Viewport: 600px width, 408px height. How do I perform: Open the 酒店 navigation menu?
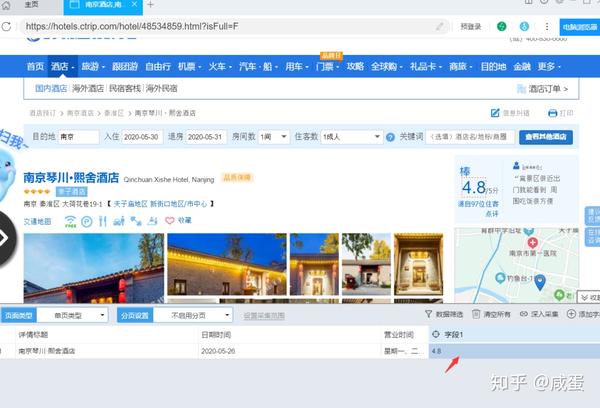pos(62,66)
